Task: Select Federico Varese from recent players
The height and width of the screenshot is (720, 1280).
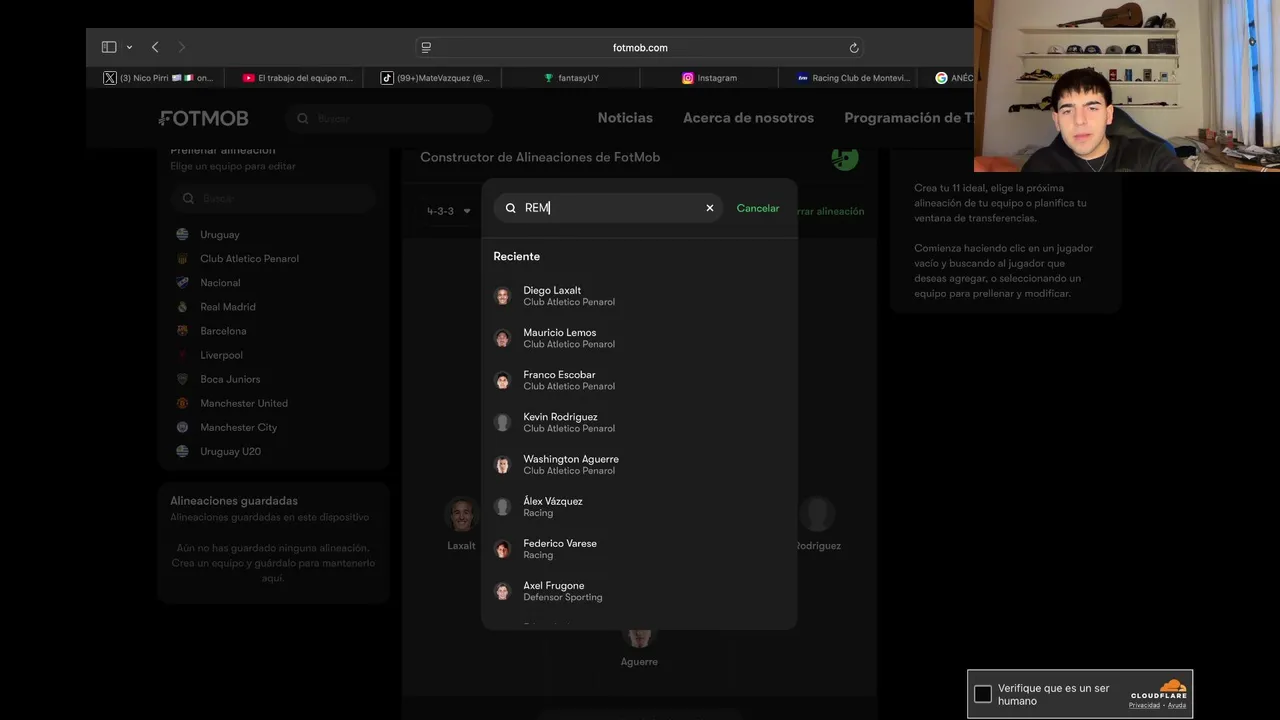Action: [x=639, y=548]
